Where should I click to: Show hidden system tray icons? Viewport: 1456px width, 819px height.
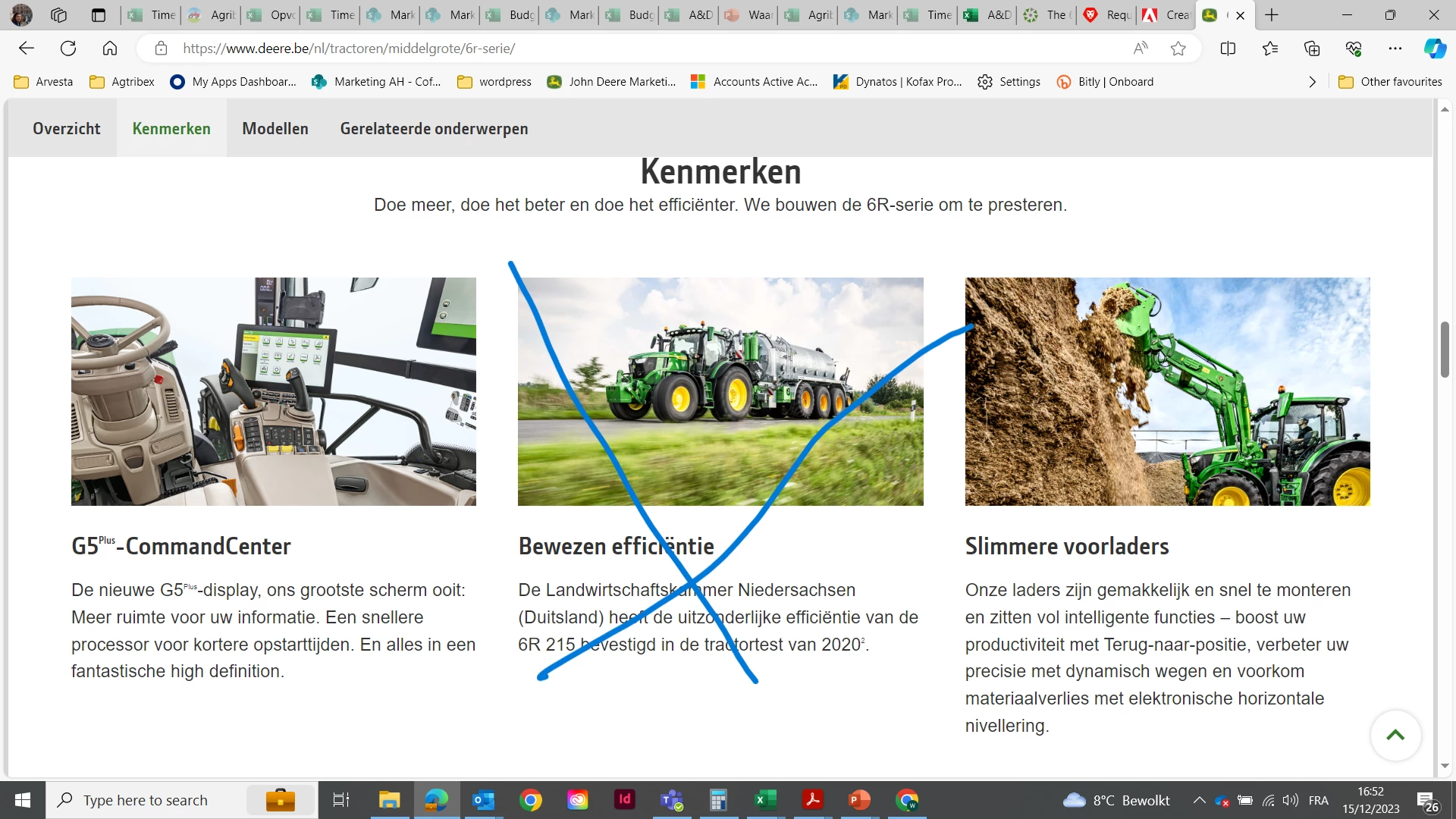[x=1199, y=800]
